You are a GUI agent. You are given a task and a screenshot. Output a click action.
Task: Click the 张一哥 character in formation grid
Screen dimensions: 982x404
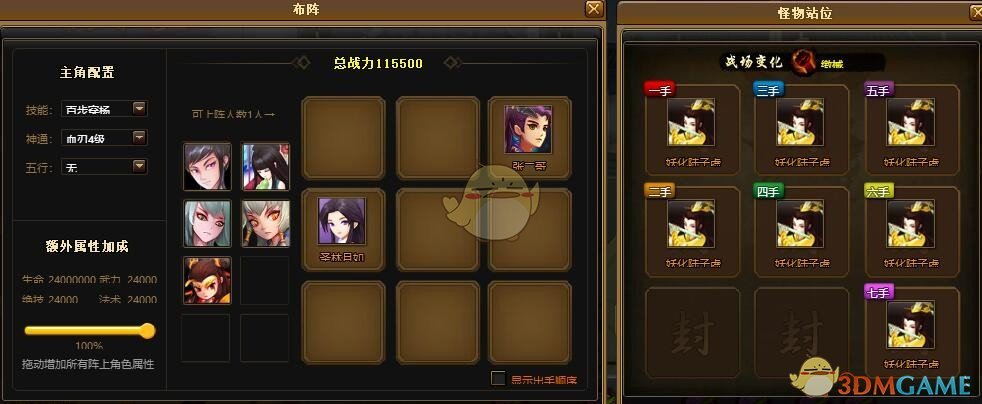(x=529, y=129)
